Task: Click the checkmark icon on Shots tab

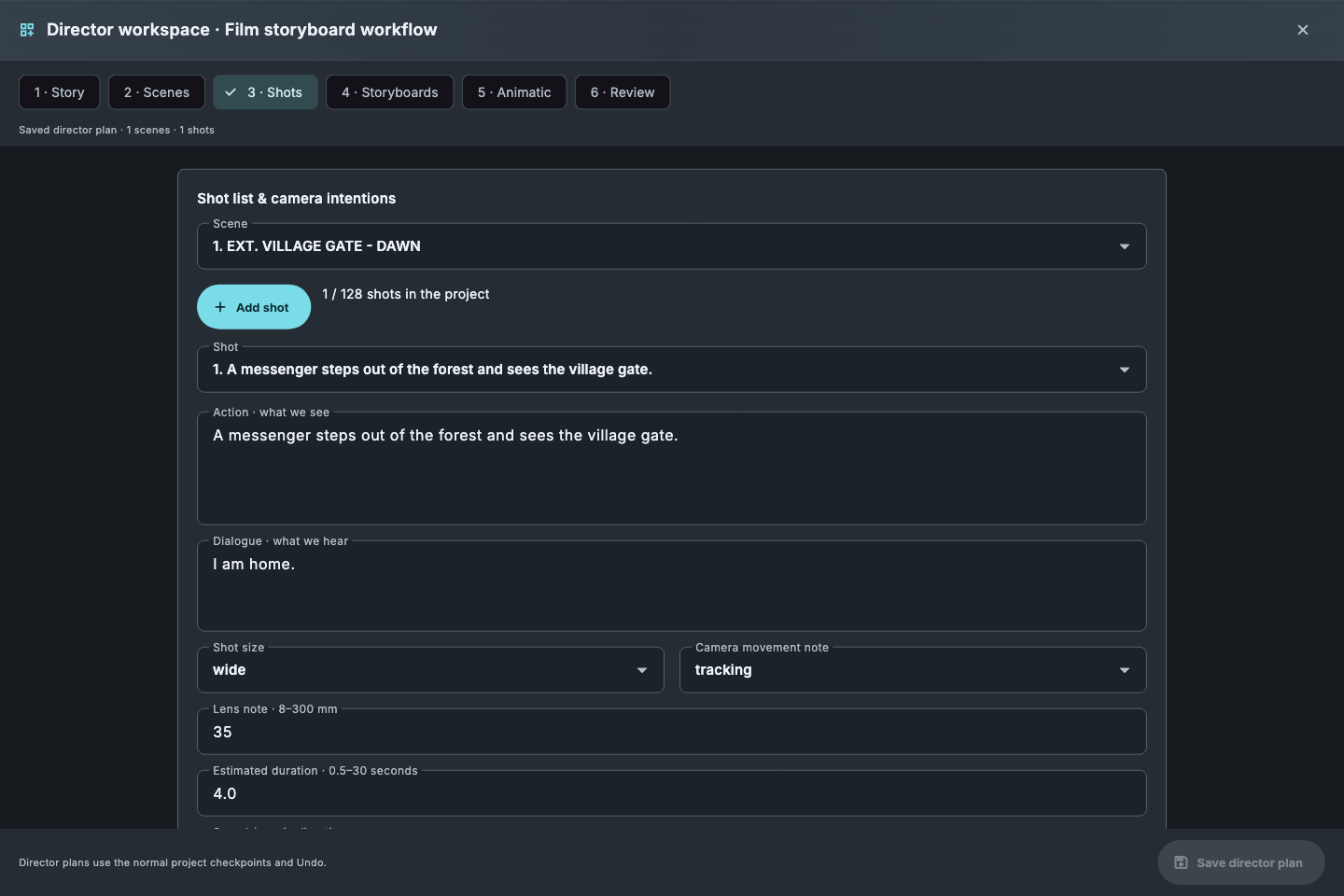Action: click(x=231, y=92)
